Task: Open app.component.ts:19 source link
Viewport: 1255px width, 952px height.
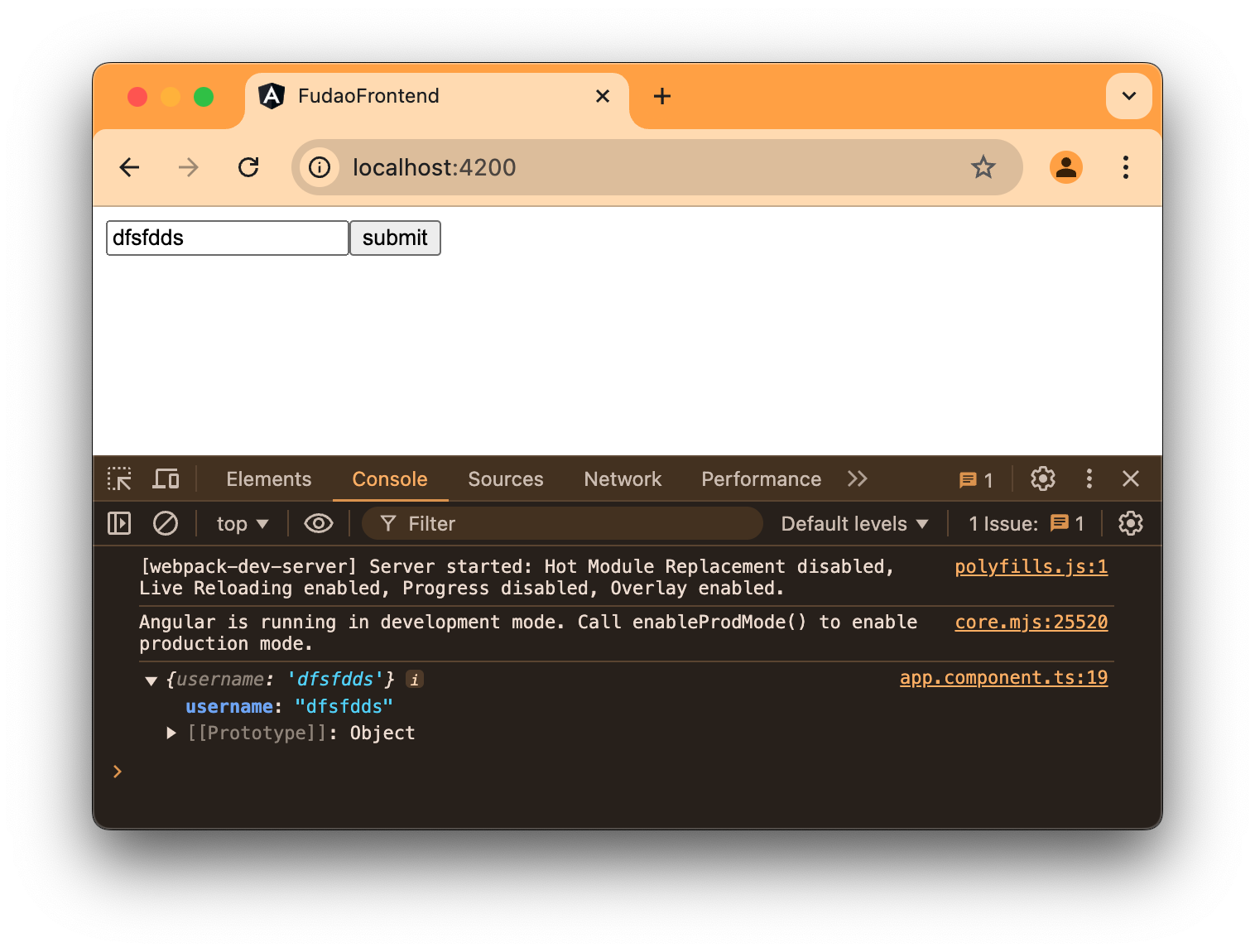Action: pyautogui.click(x=1003, y=677)
